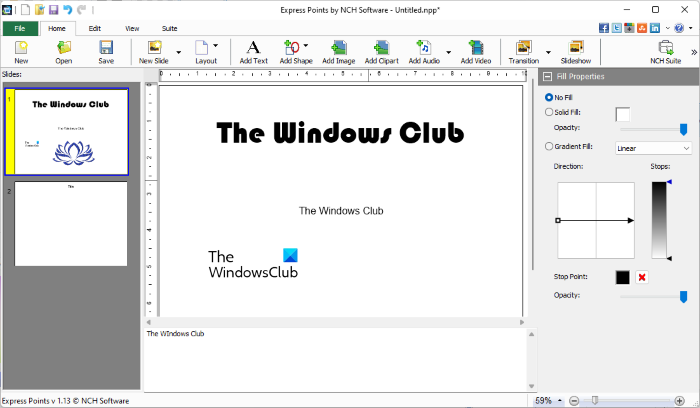Select the Solid Fill radio button
The image size is (700, 408).
(x=549, y=112)
